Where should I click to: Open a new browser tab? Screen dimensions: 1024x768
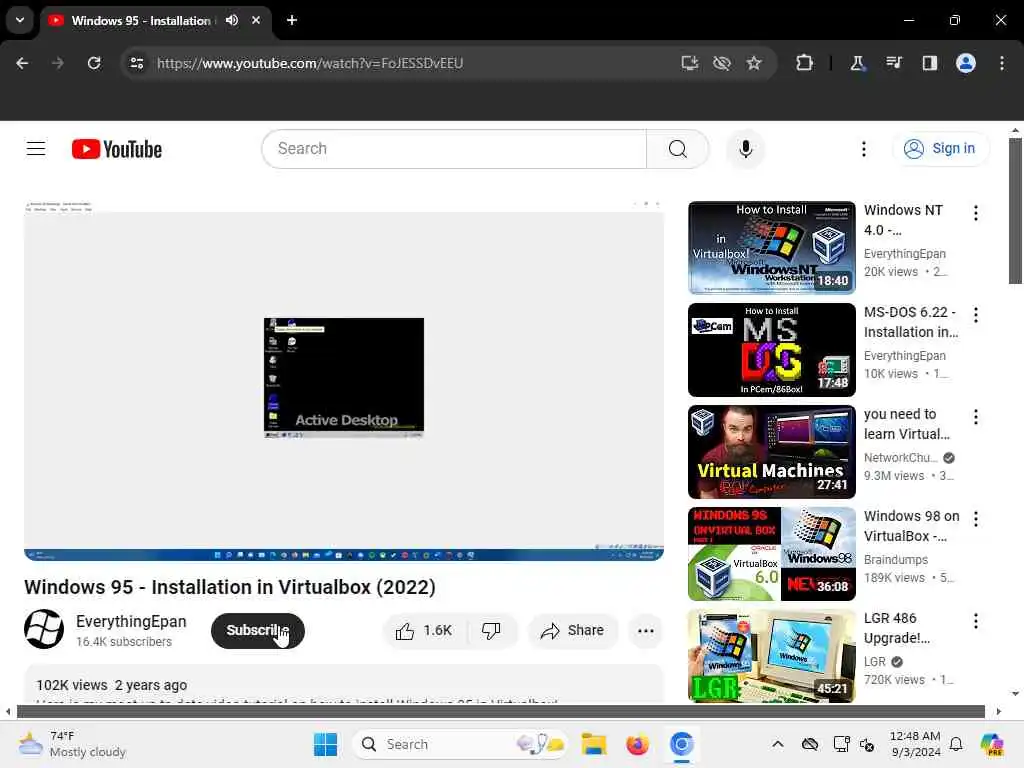pos(292,20)
